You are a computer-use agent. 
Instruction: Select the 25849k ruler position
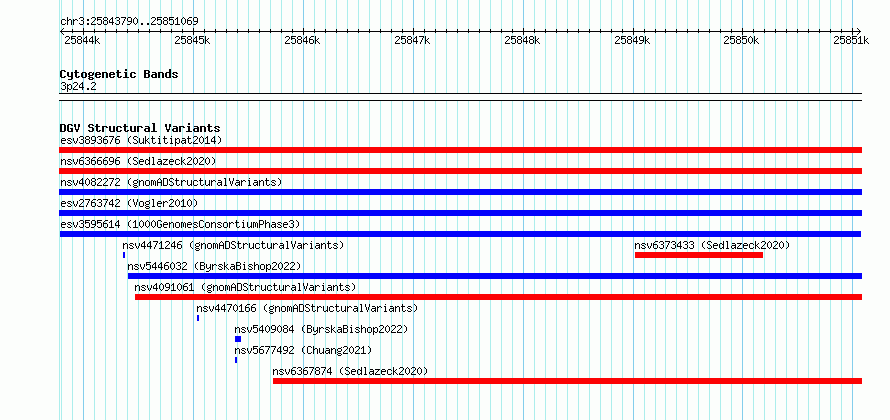coord(633,40)
